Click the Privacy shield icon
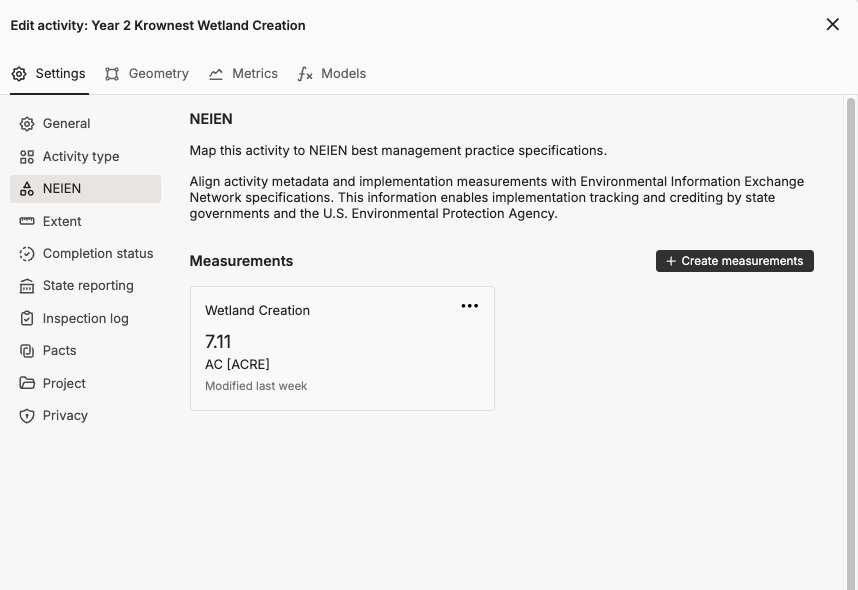The height and width of the screenshot is (590, 858). pyautogui.click(x=27, y=416)
